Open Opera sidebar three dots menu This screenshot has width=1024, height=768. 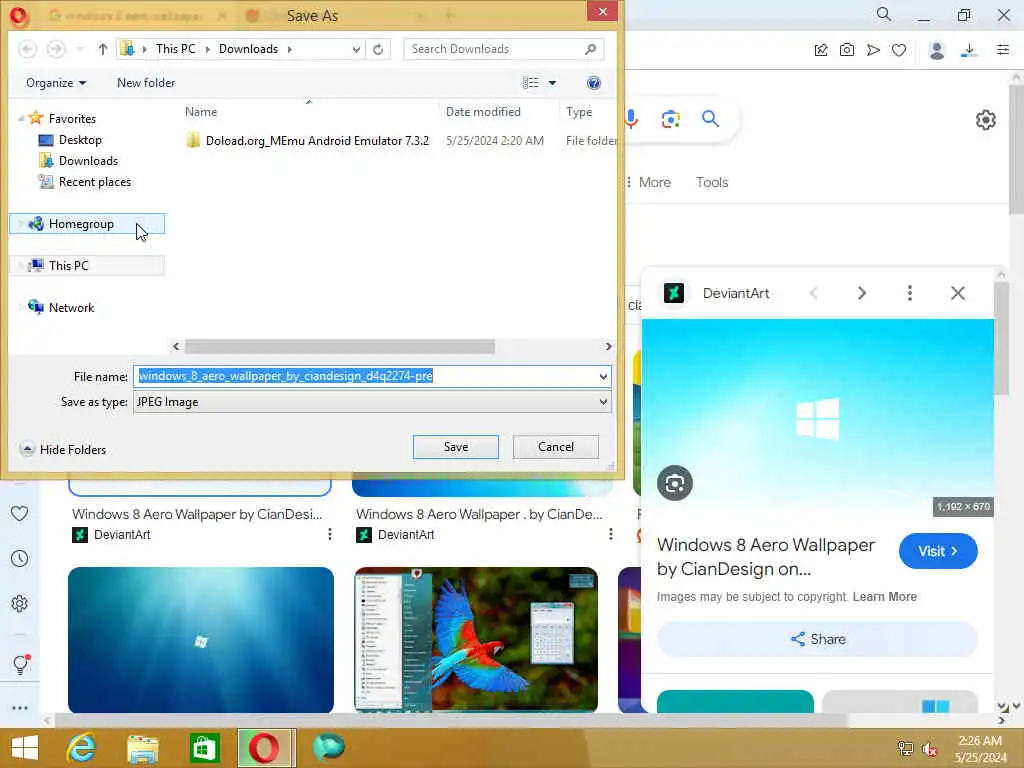click(20, 708)
